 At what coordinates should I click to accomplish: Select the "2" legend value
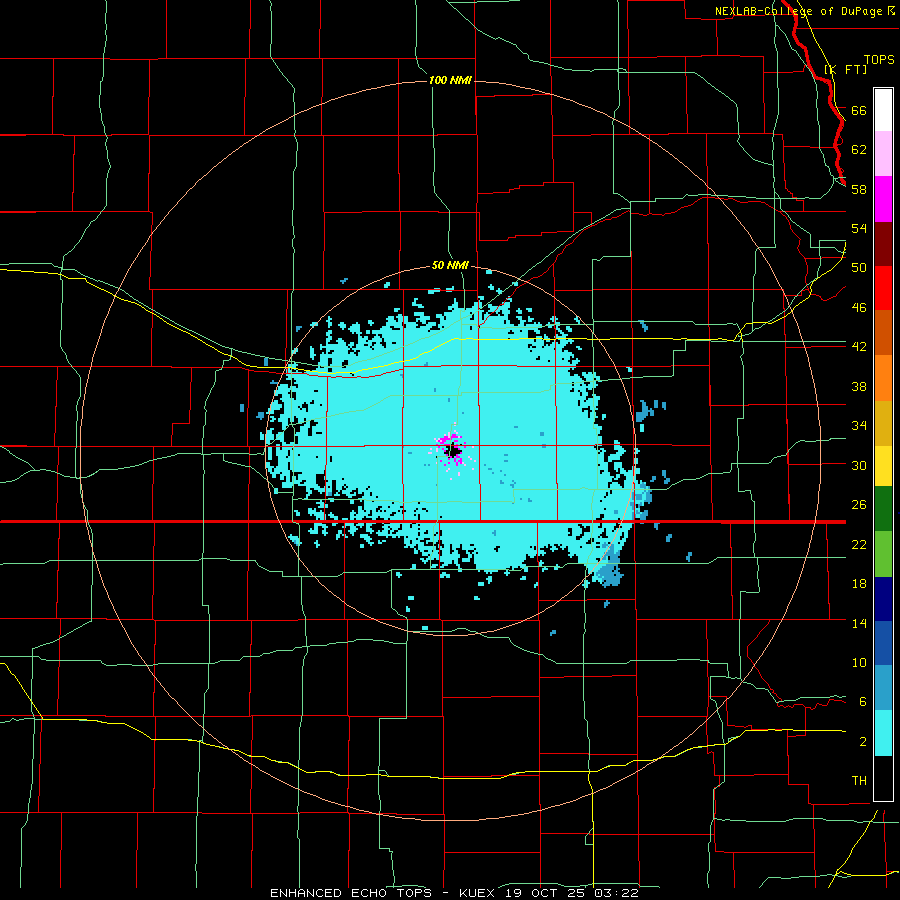(862, 742)
